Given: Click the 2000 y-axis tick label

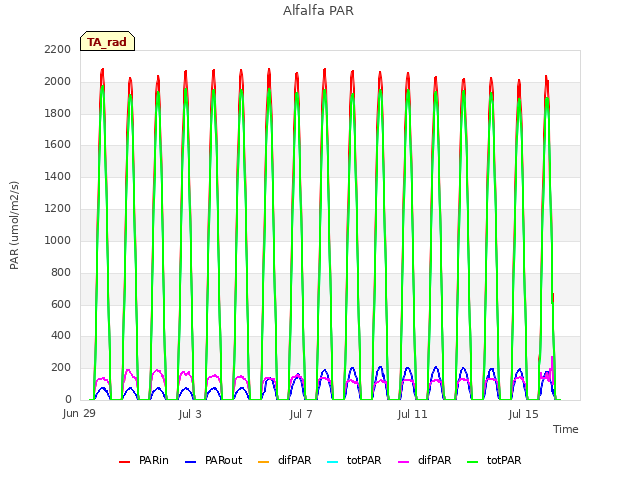Looking at the screenshot, I should tap(58, 81).
